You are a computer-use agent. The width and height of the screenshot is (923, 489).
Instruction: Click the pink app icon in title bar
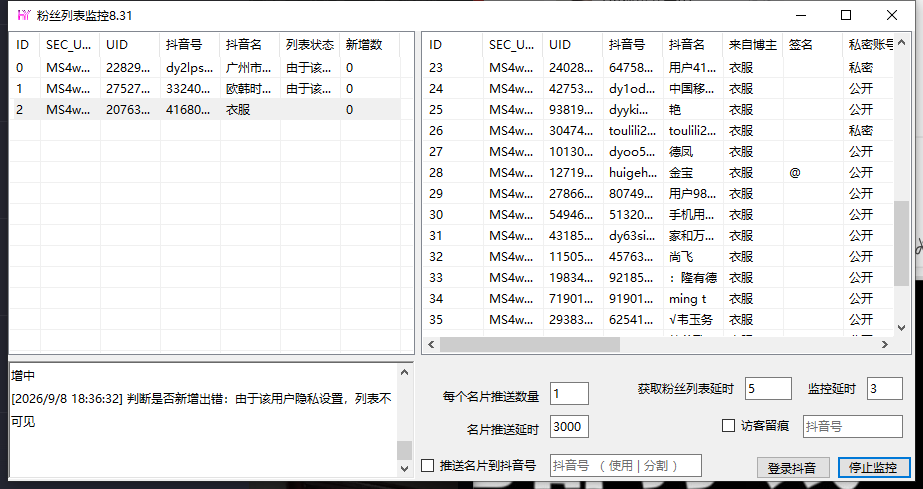click(24, 15)
